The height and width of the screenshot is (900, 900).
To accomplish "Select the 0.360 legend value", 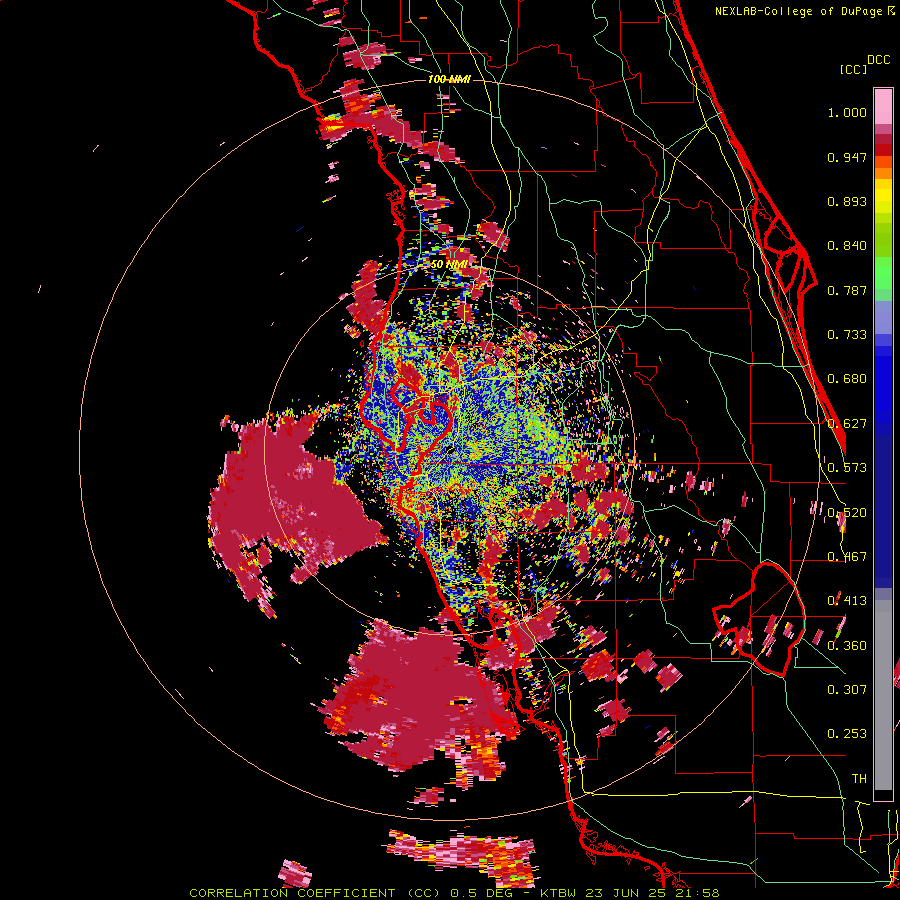I will (x=847, y=646).
